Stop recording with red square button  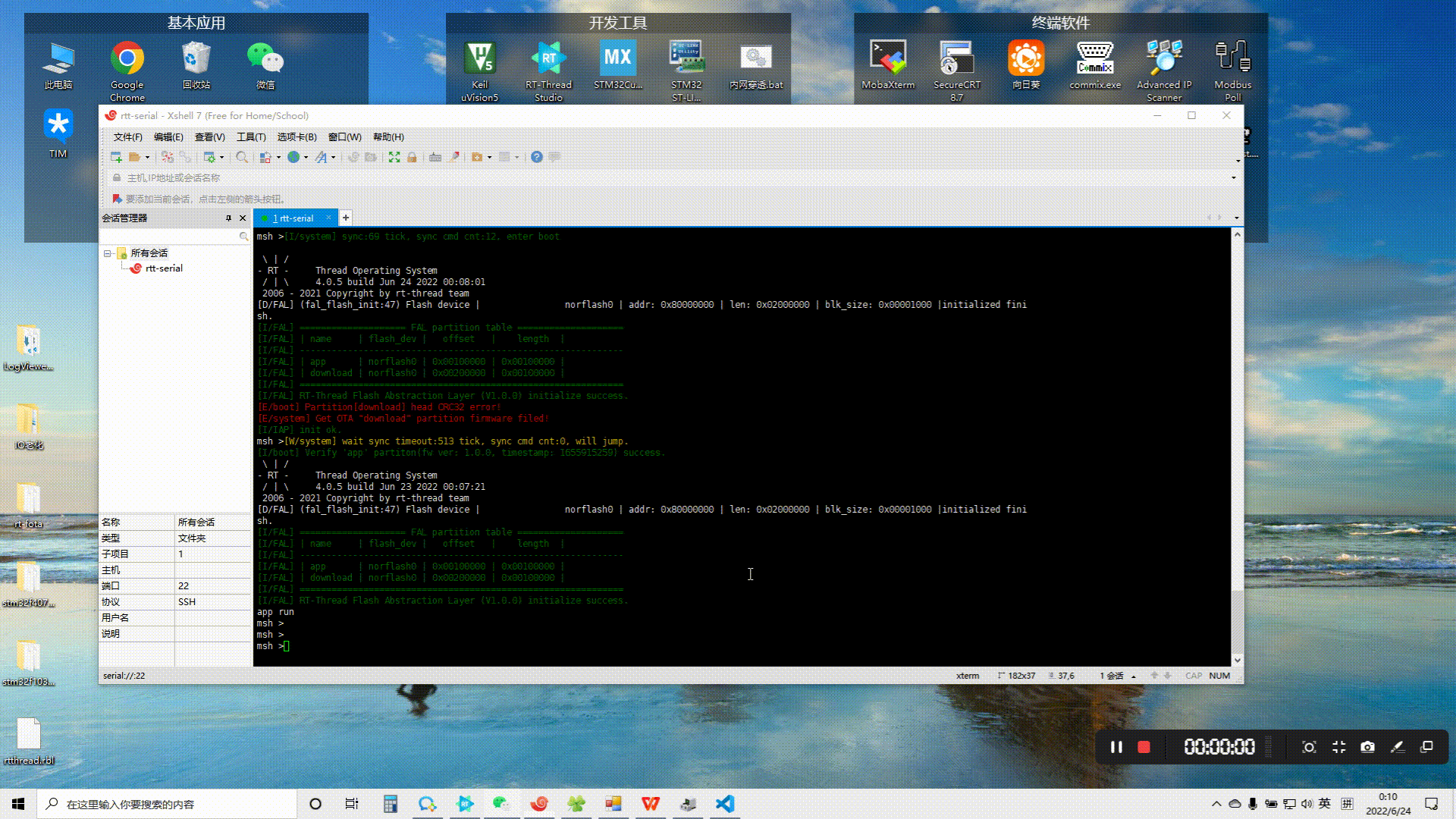click(x=1144, y=747)
